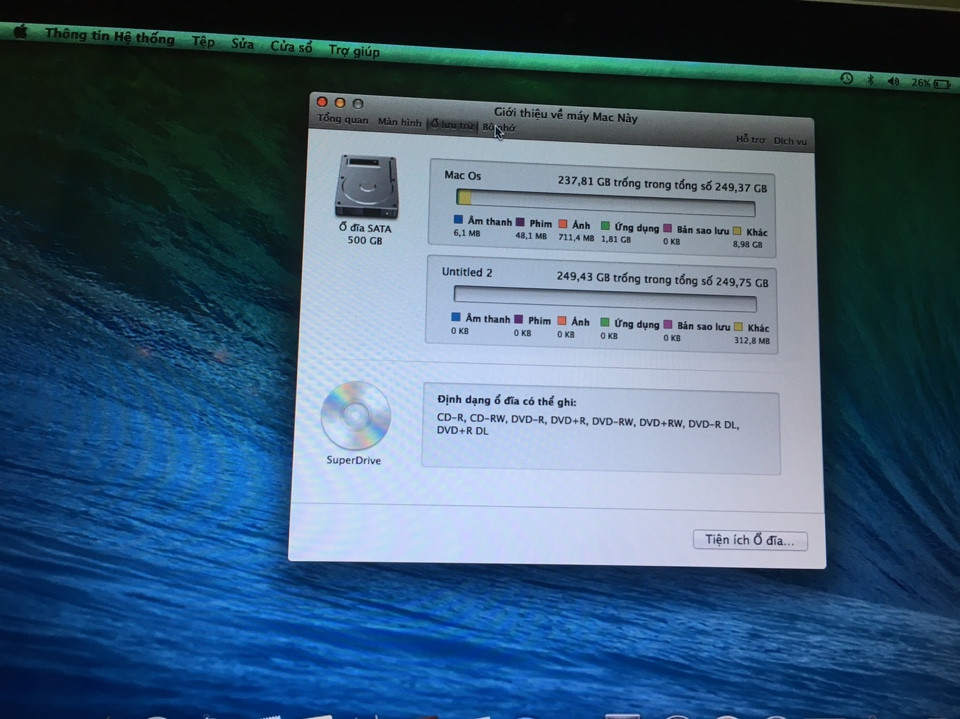The image size is (960, 719).
Task: Click the purple Phim swatch for Untitled 2
Action: [519, 319]
